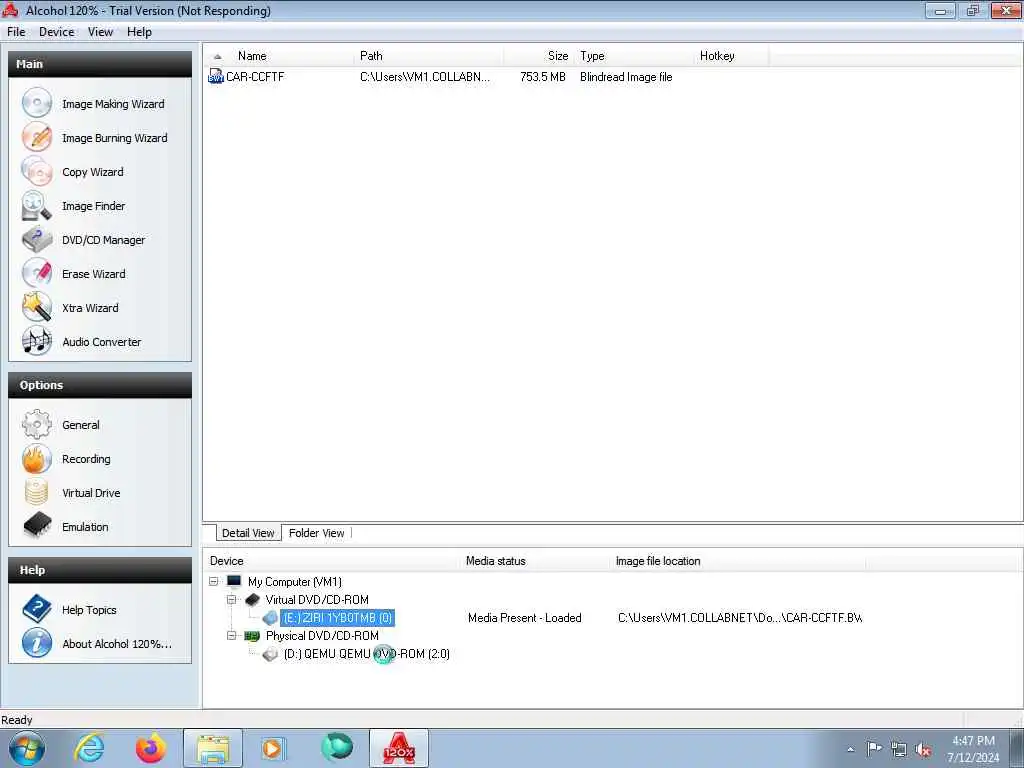Open About Alcohol 120% info icon
The height and width of the screenshot is (768, 1024).
pos(37,643)
